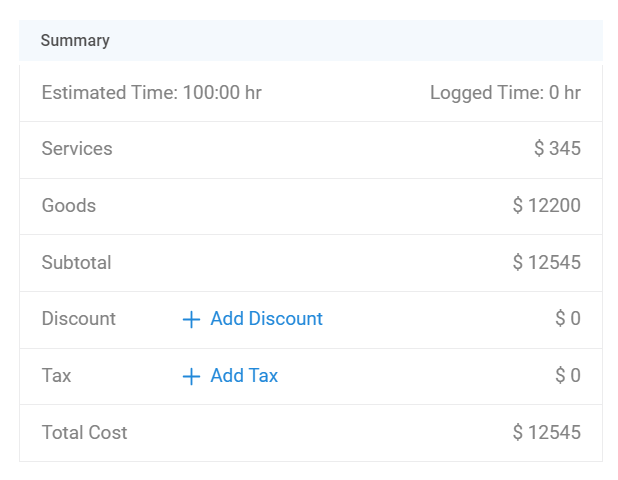Select the $ 0 tax amount

click(x=568, y=376)
